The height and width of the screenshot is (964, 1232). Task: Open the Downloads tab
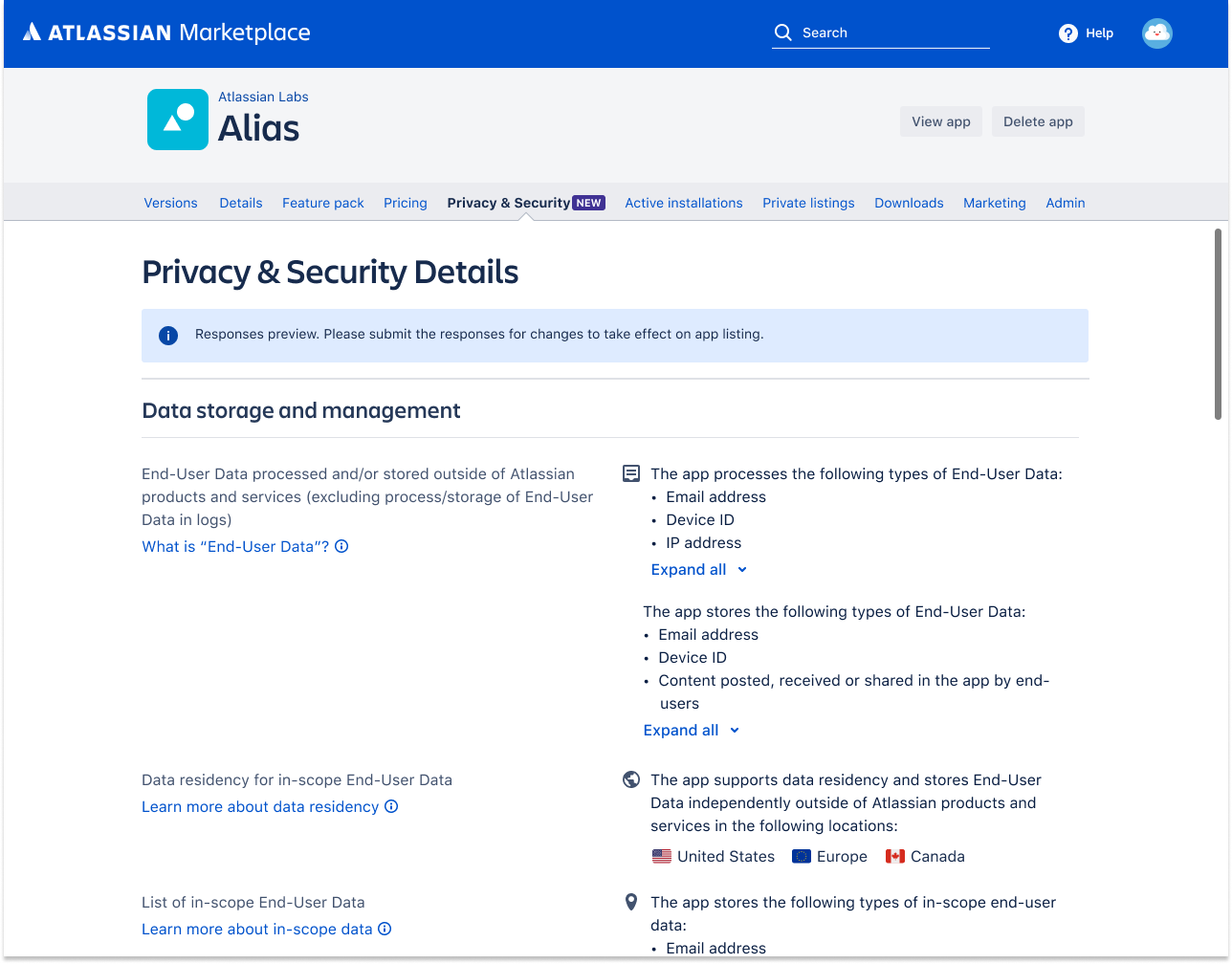(x=909, y=203)
